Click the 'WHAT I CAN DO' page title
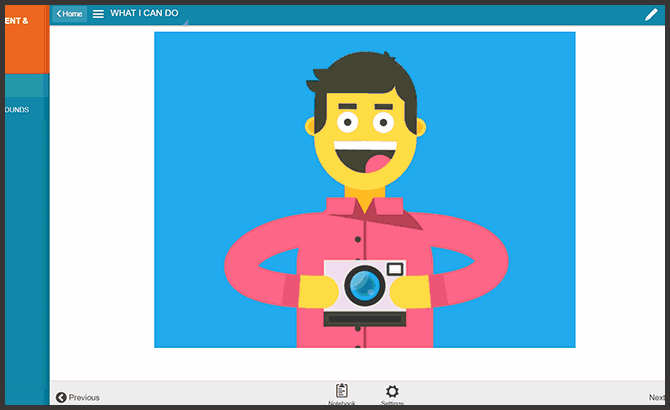Viewport: 670px width, 410px height. pyautogui.click(x=146, y=14)
